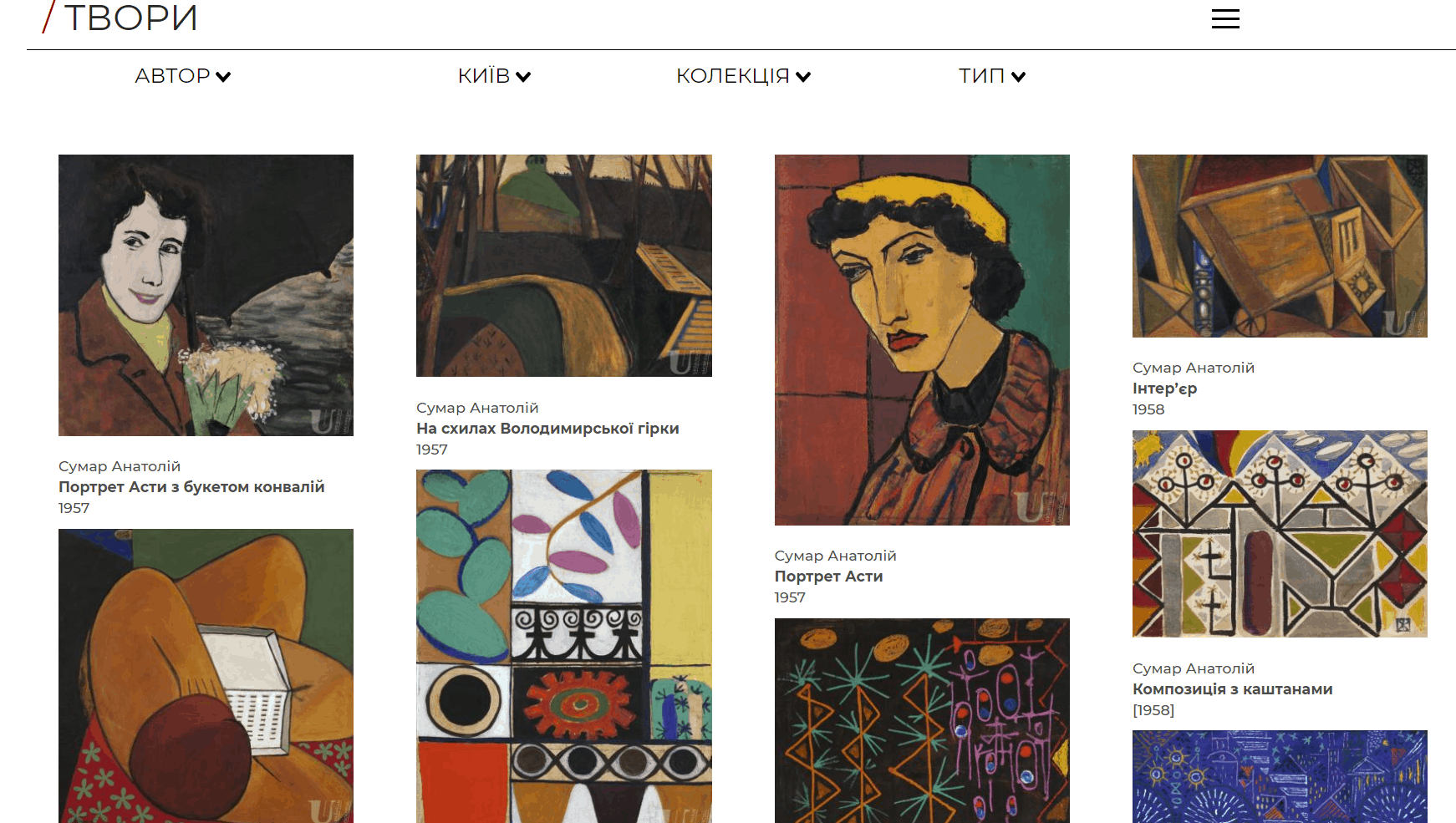Click the 'Портрет Асти' title link
Image resolution: width=1456 pixels, height=823 pixels.
point(828,577)
